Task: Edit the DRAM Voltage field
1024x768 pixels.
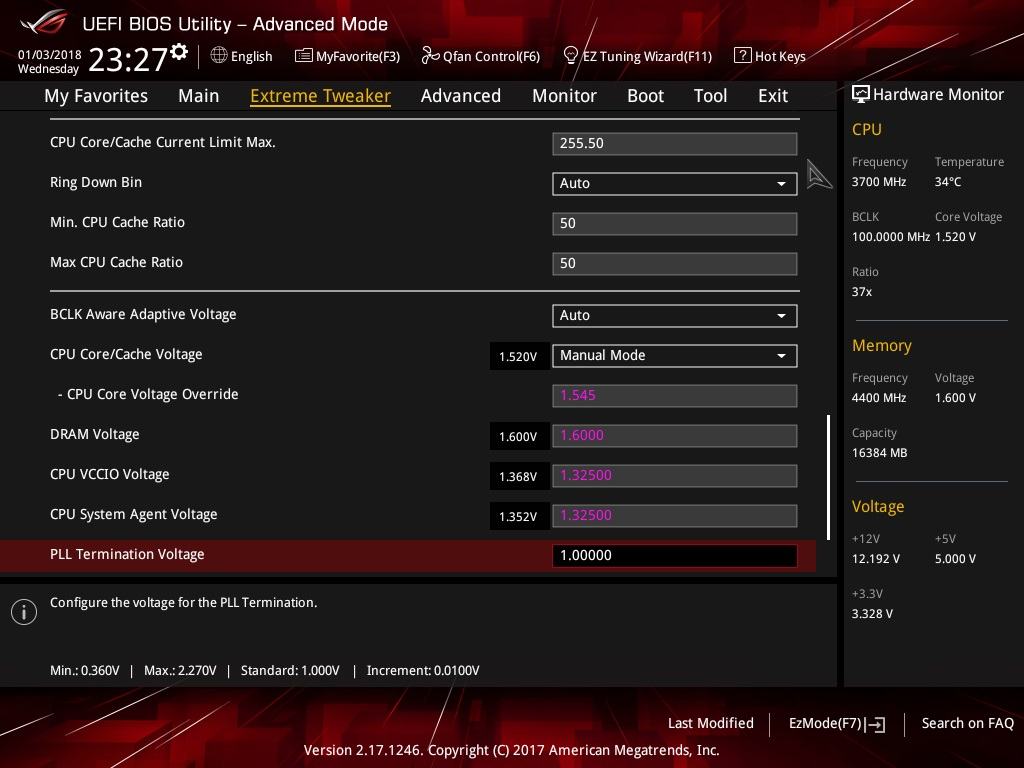Action: point(674,436)
